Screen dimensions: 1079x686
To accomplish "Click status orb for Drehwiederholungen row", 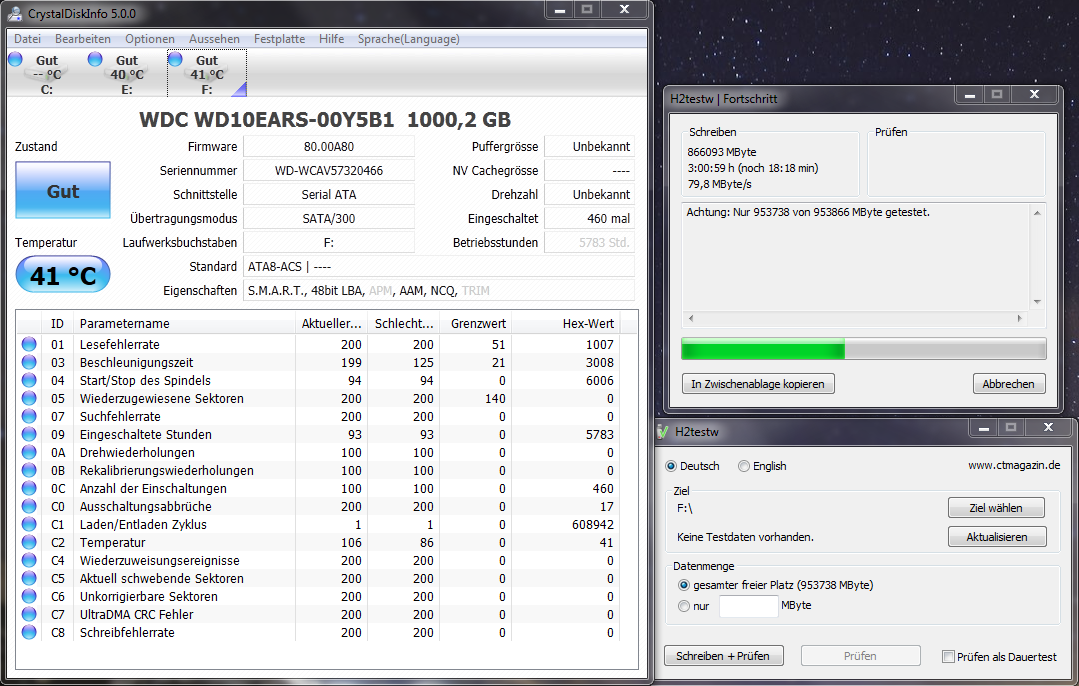I will coord(29,452).
